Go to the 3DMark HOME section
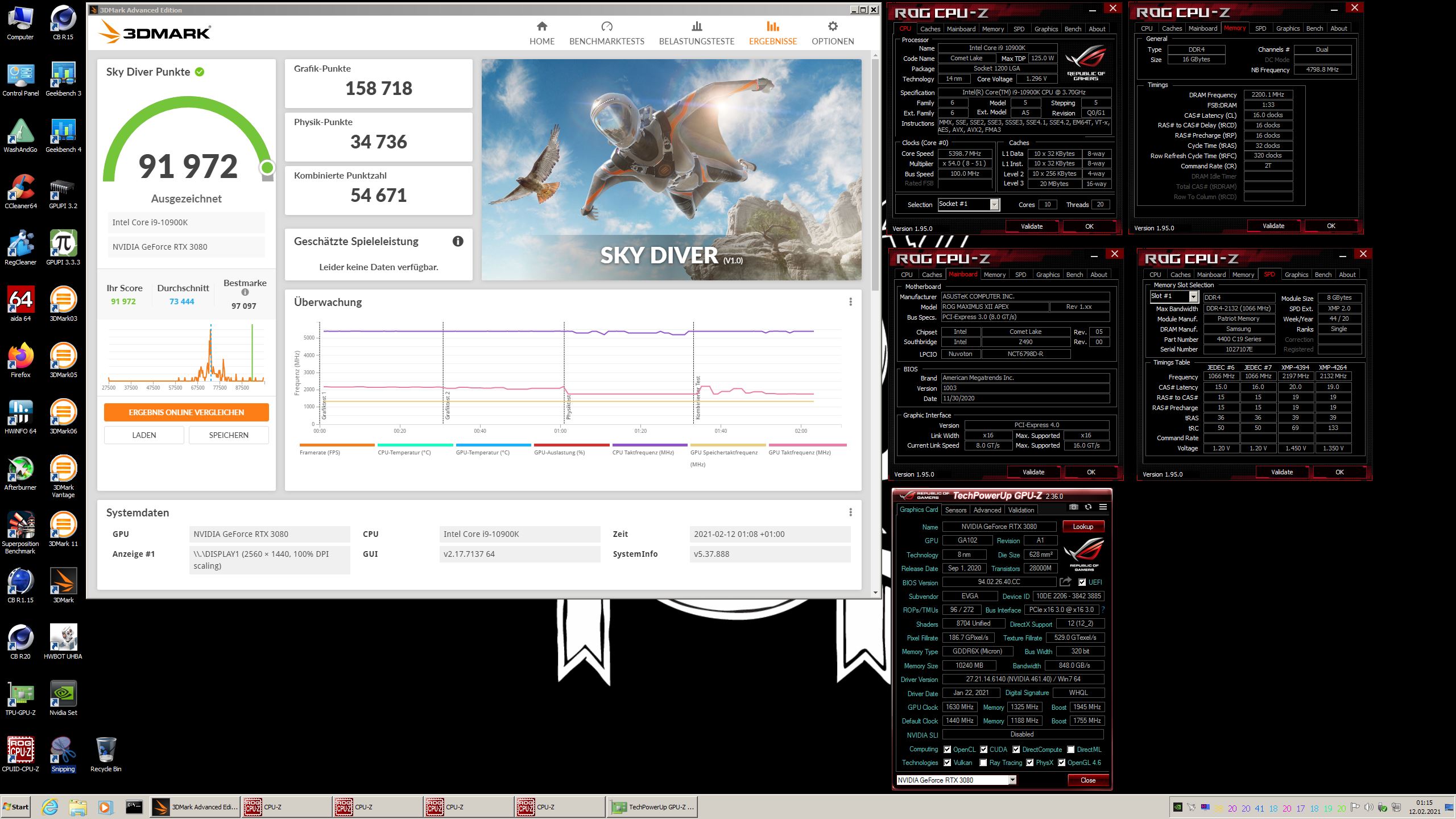The height and width of the screenshot is (819, 1456). click(x=542, y=34)
